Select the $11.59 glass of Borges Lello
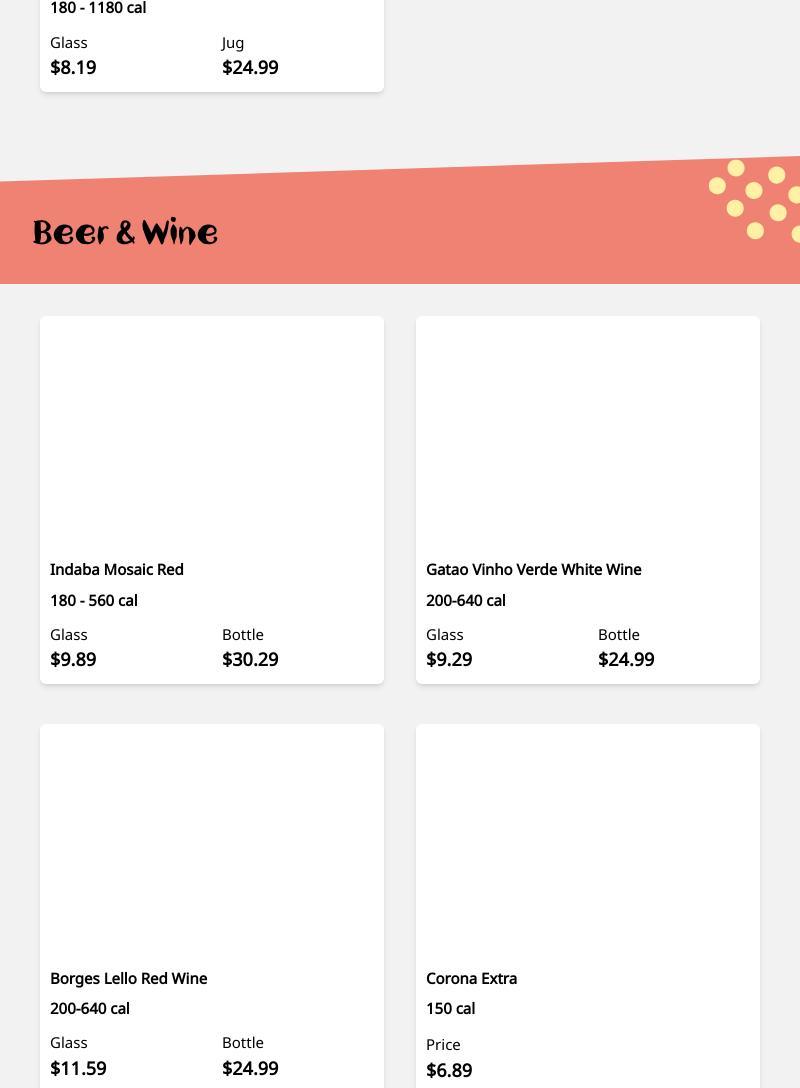This screenshot has height=1088, width=800. click(78, 1067)
